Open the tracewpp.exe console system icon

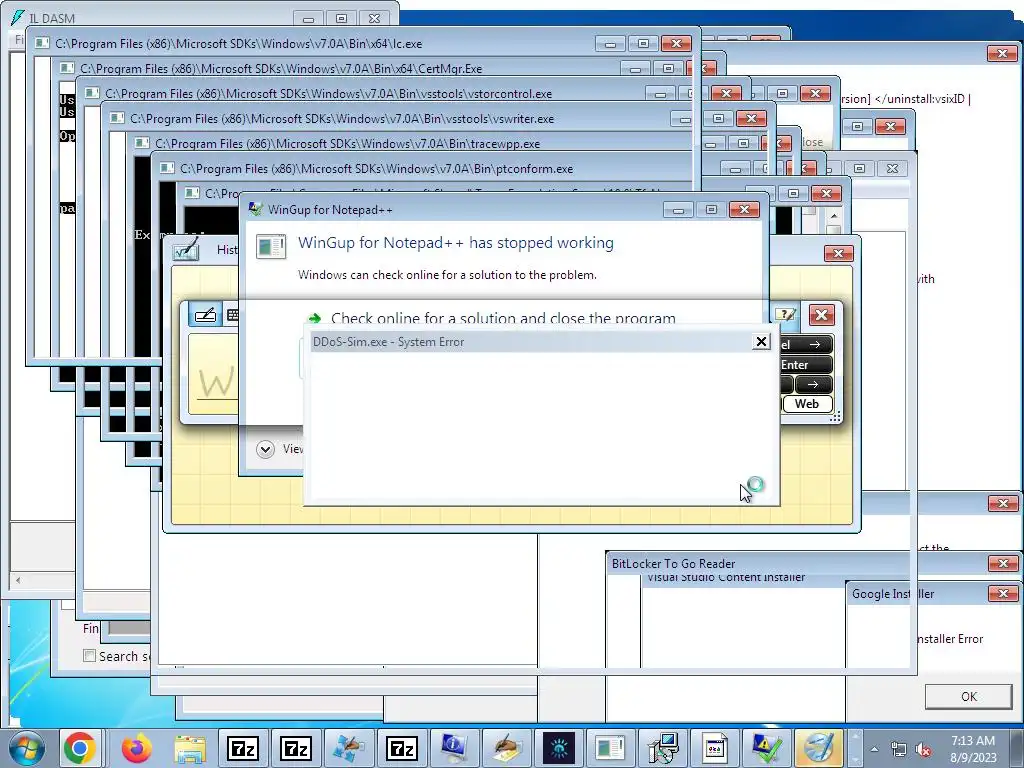pyautogui.click(x=142, y=143)
